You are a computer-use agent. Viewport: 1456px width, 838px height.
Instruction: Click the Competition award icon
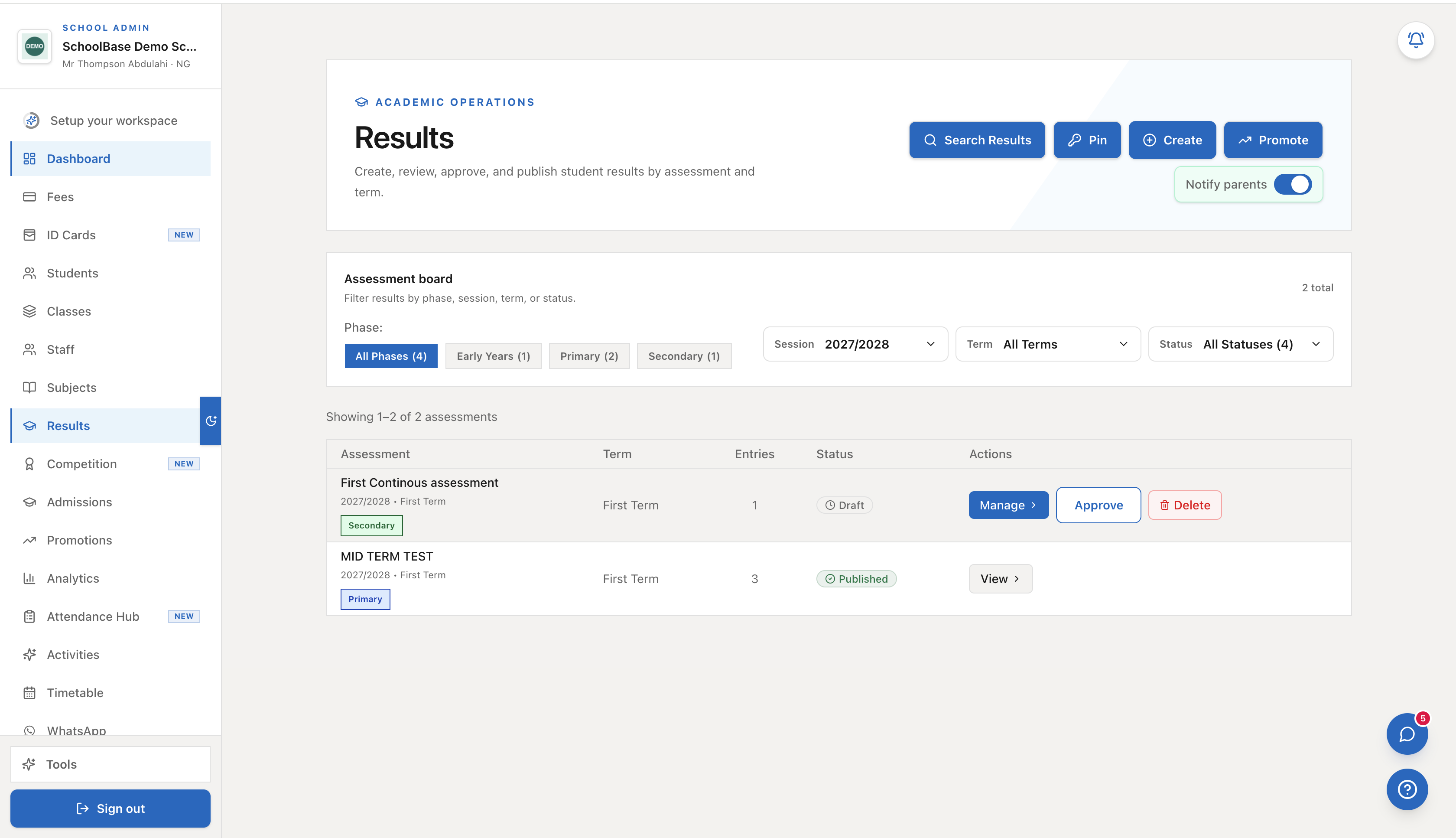point(29,464)
